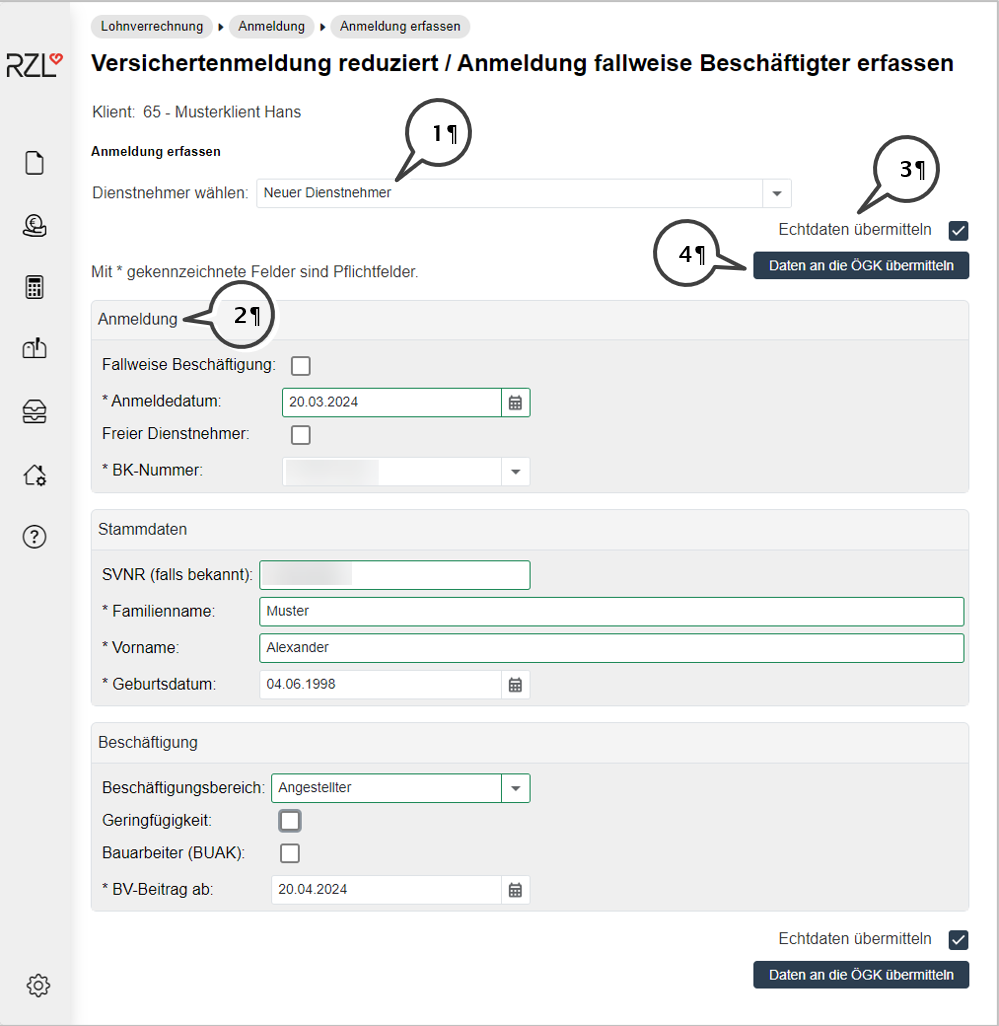Open the calendar picker for Anmeldedatum
This screenshot has height=1026, width=999.
[515, 402]
